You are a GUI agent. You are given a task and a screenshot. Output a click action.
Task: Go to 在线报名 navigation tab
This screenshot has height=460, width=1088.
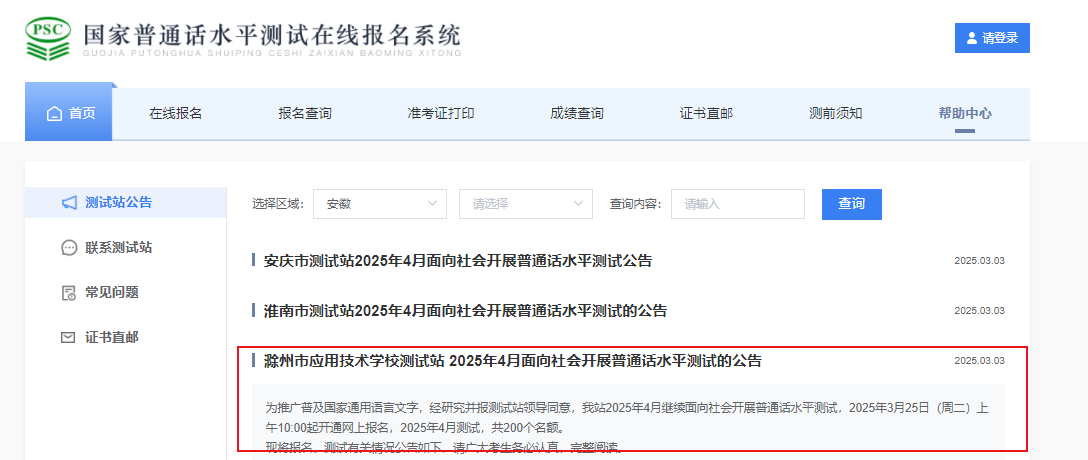point(176,114)
